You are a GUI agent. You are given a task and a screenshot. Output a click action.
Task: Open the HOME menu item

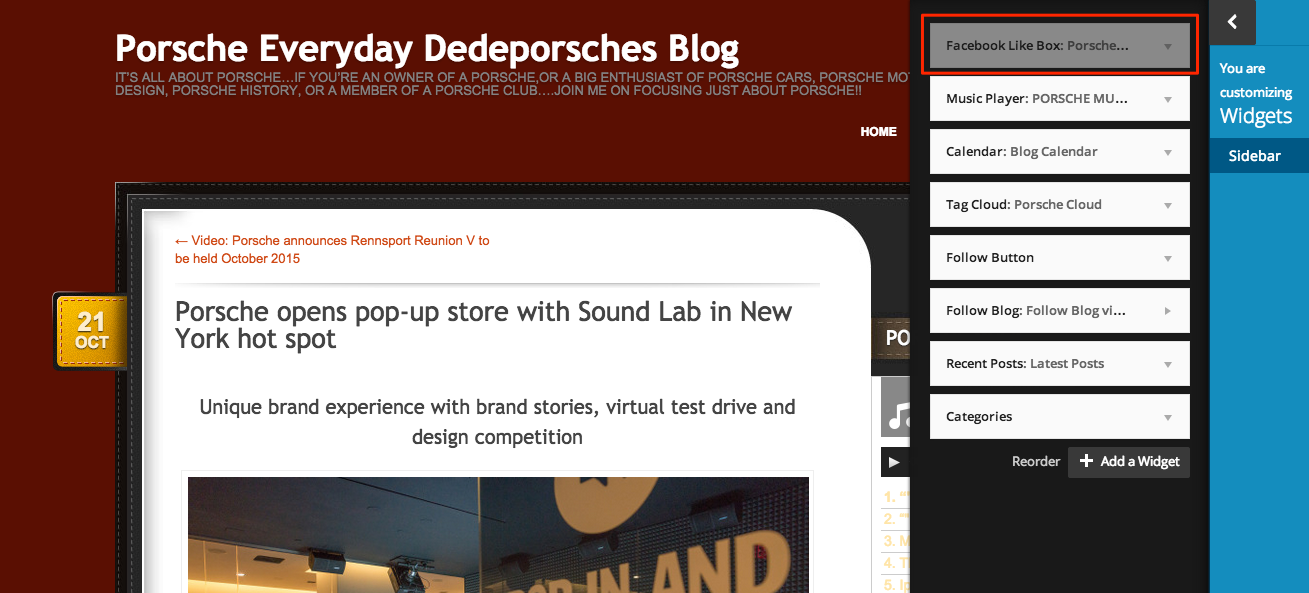coord(878,132)
